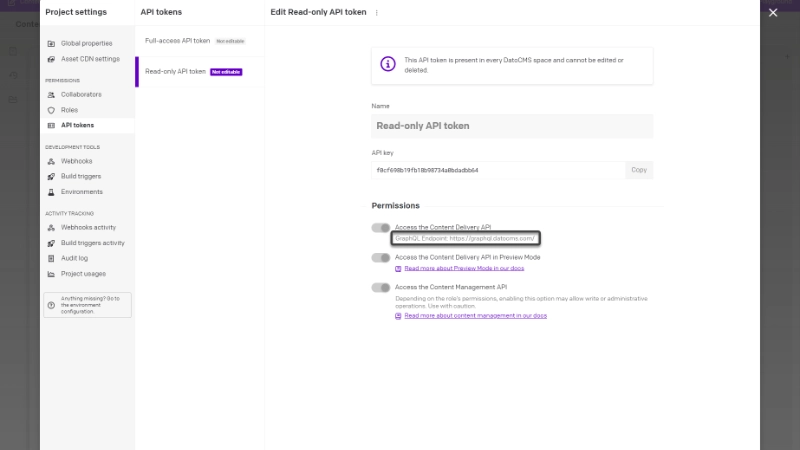Click the Build triggers rocket icon

click(x=51, y=177)
